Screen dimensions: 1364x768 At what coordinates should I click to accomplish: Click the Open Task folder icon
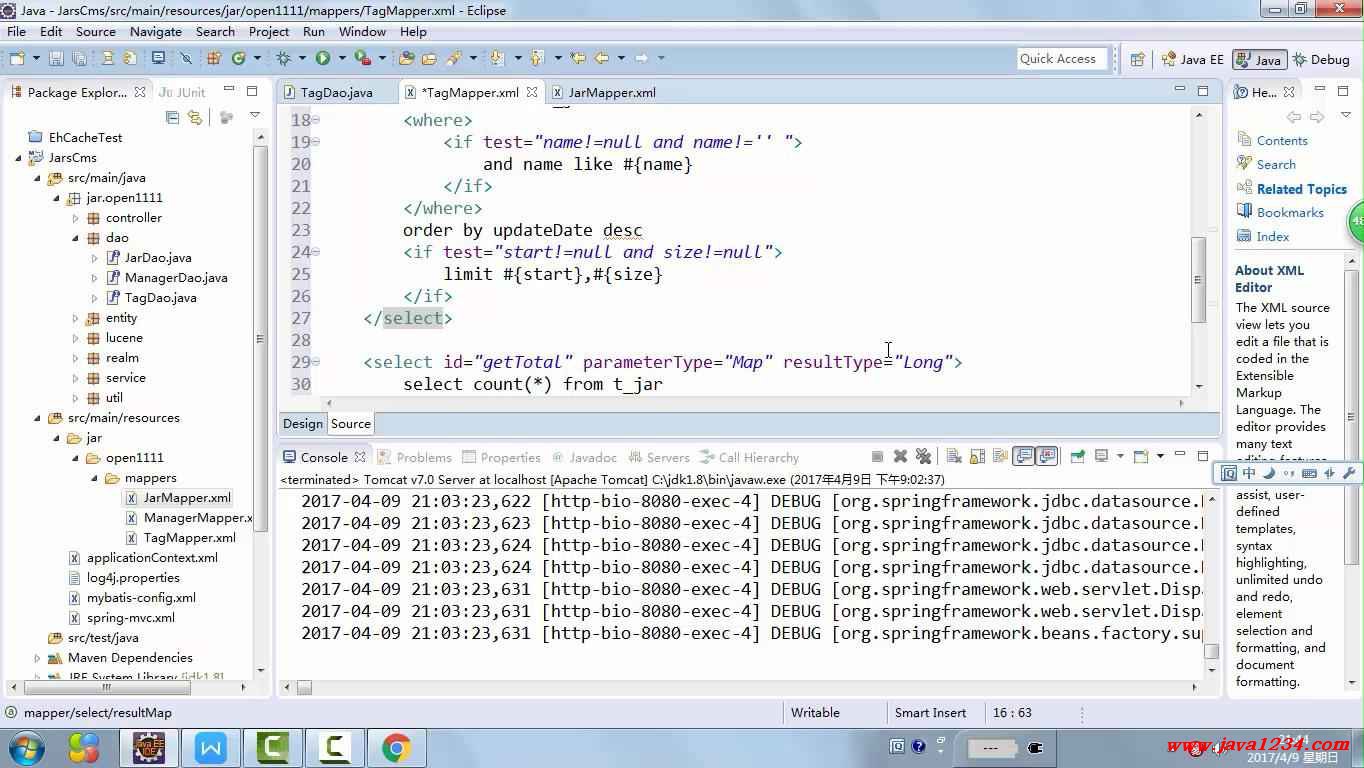pyautogui.click(x=429, y=58)
